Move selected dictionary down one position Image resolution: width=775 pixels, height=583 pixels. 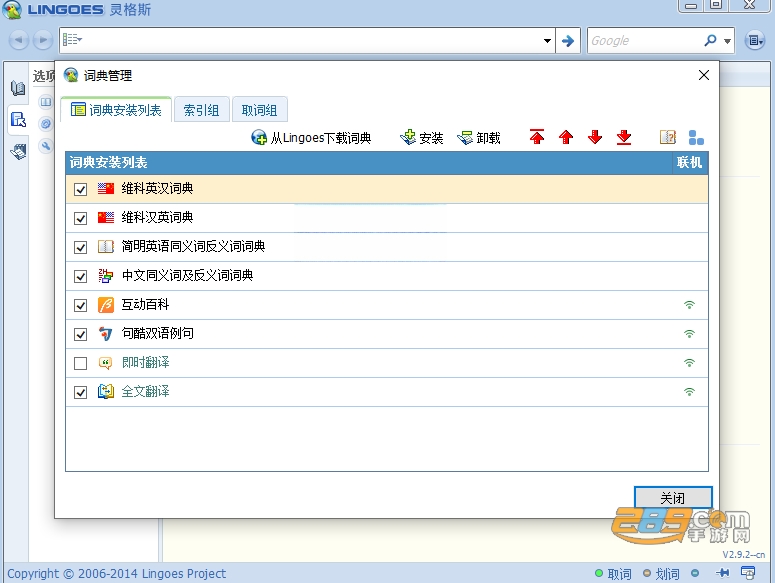click(595, 137)
